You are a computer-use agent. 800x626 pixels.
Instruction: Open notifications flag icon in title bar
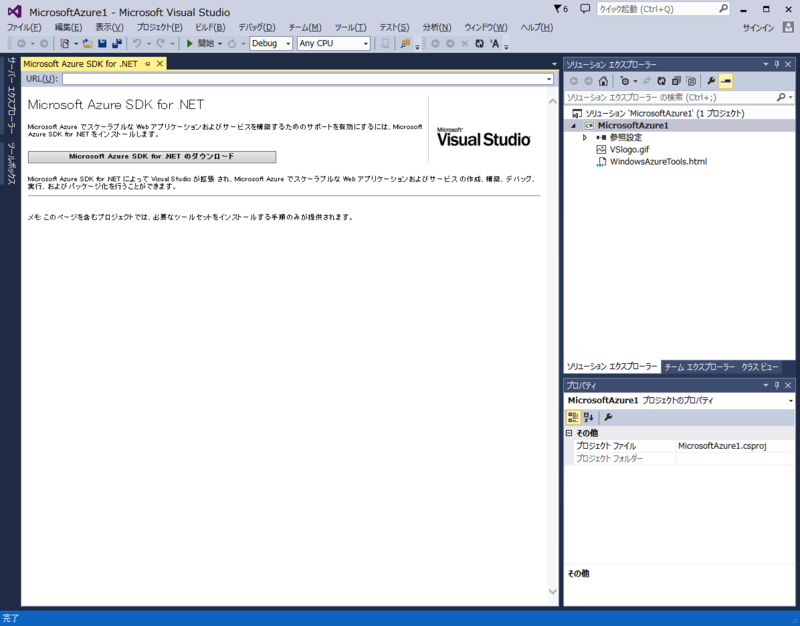point(561,9)
